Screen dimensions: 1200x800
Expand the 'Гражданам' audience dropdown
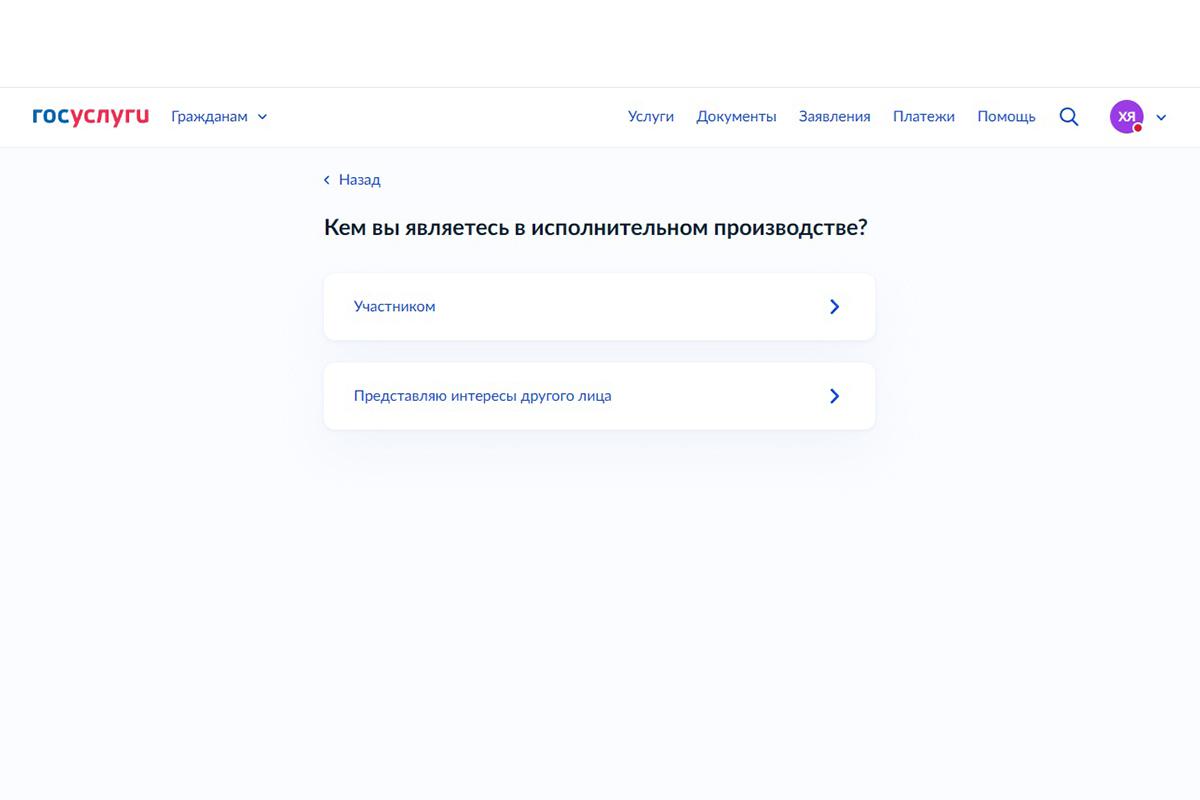pyautogui.click(x=210, y=116)
